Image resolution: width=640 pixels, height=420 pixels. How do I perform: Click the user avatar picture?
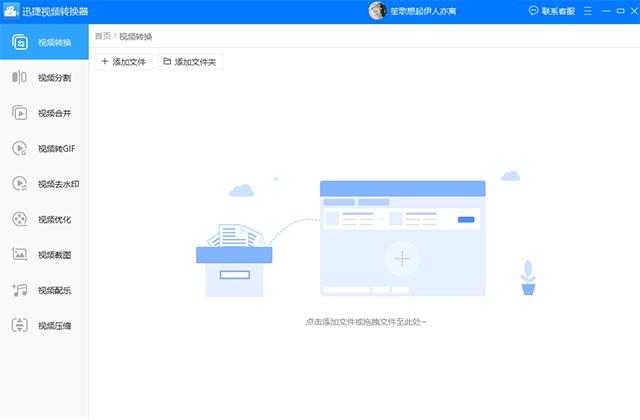pos(377,11)
